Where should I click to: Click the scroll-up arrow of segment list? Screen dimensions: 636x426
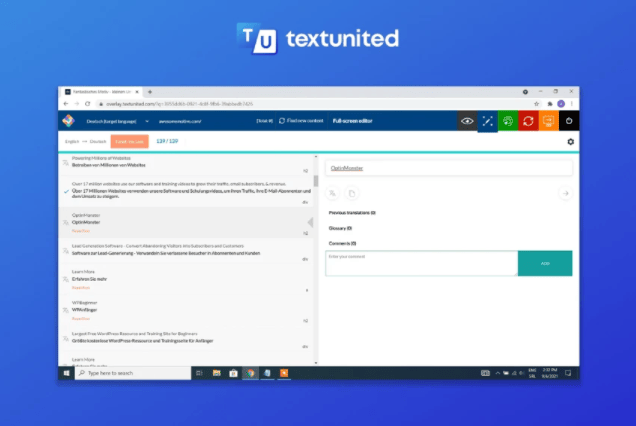coord(316,157)
